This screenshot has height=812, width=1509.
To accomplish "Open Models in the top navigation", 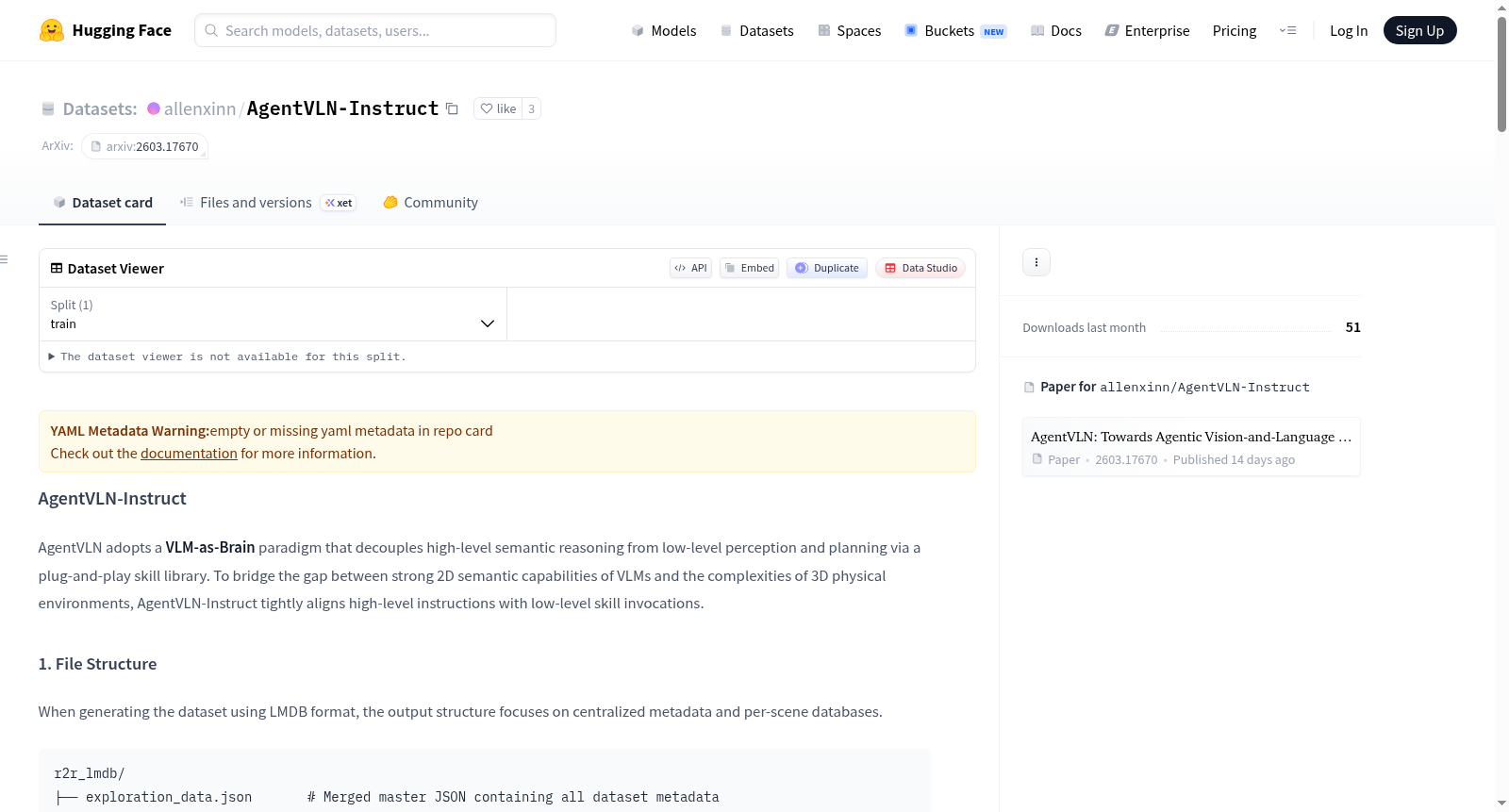I will [664, 30].
